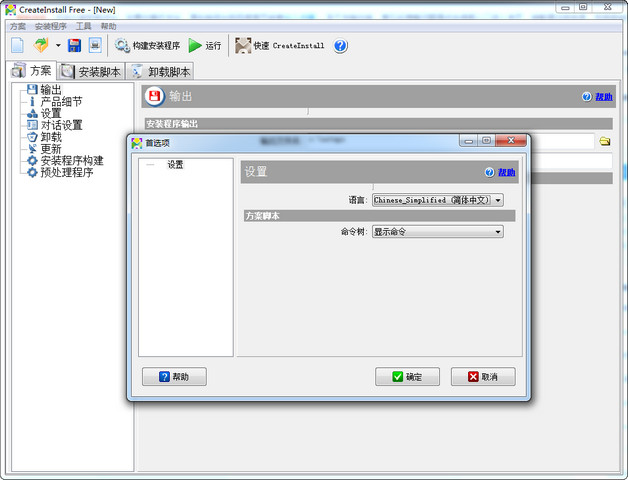Switch to the 卸载脚本 tab
Viewport: 628px width, 480px height.
point(161,72)
